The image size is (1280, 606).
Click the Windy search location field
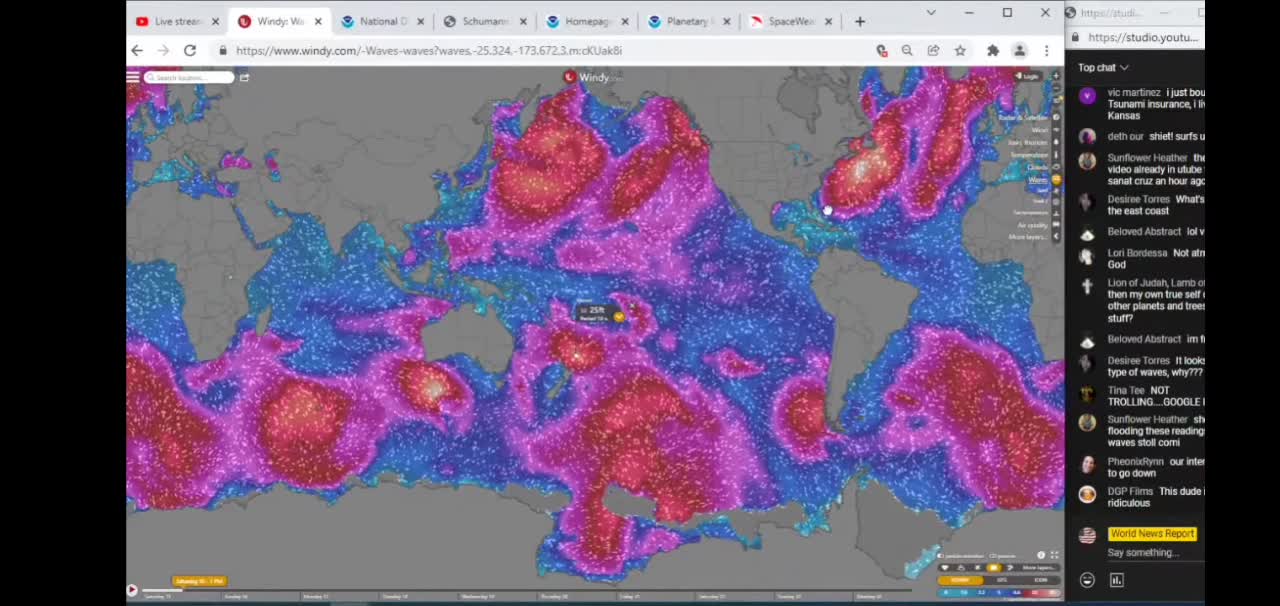pyautogui.click(x=190, y=77)
